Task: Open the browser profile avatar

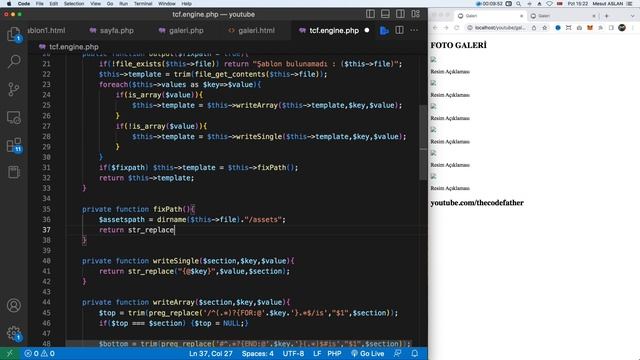Action: (x=622, y=28)
